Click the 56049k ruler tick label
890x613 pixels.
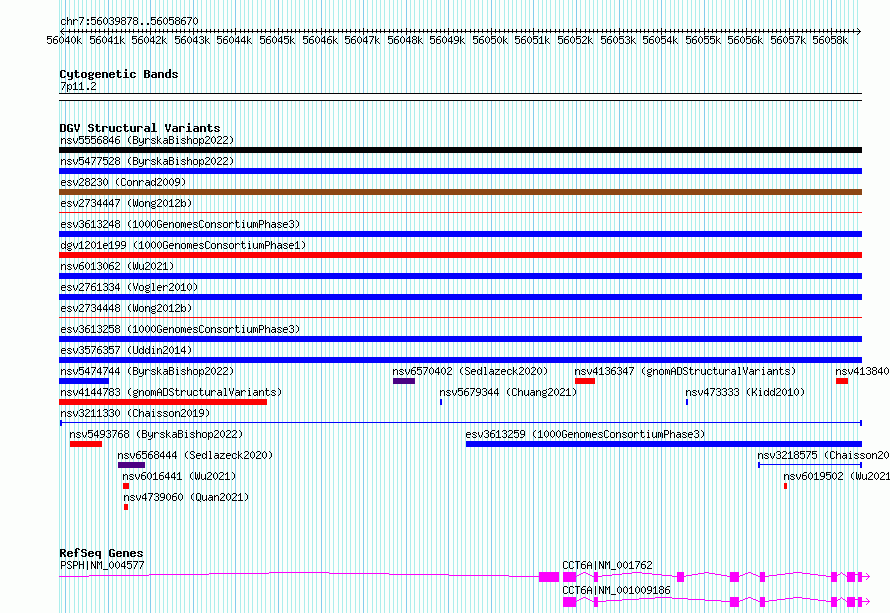click(447, 40)
